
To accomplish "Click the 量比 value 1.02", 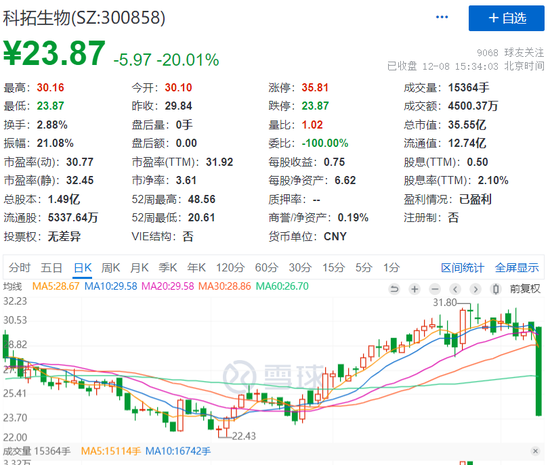I will tap(312, 124).
